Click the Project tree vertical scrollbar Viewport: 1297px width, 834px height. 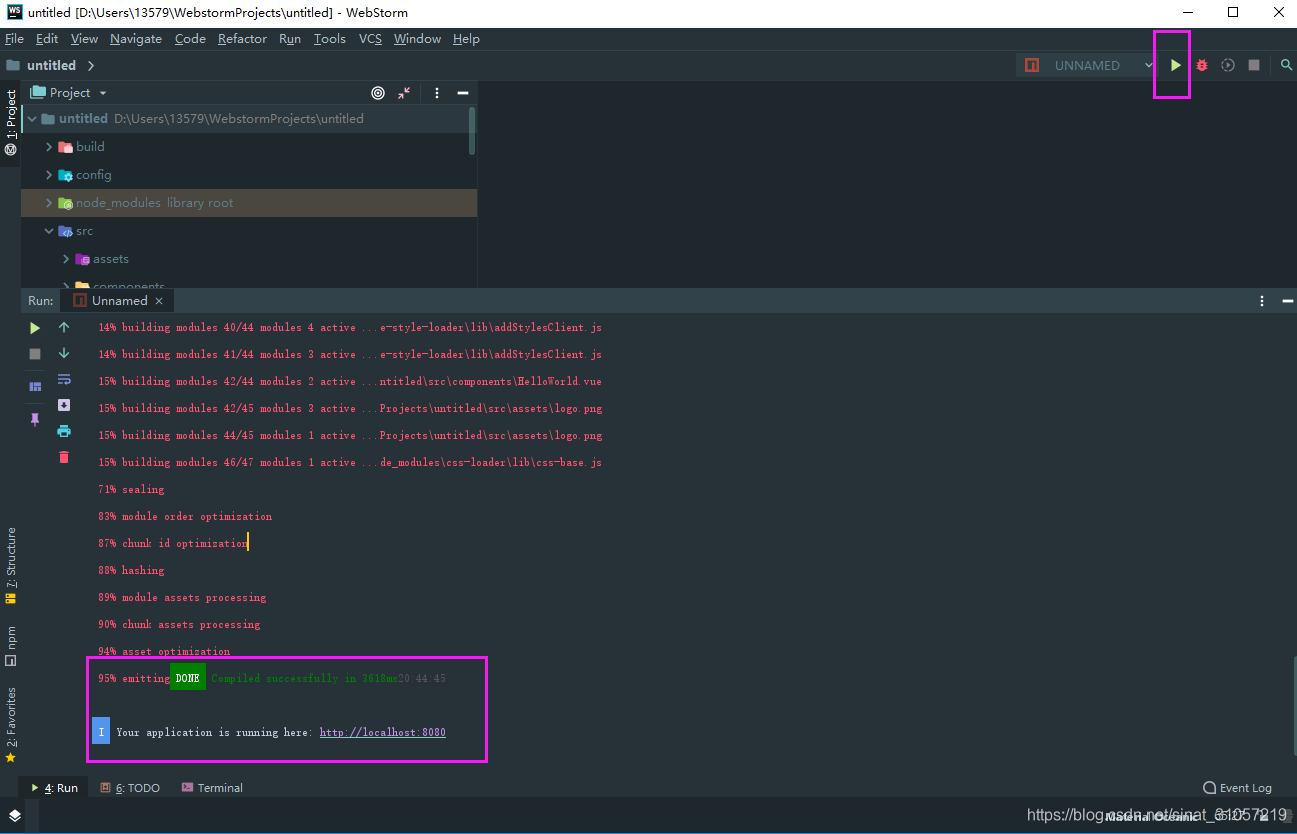pos(472,131)
